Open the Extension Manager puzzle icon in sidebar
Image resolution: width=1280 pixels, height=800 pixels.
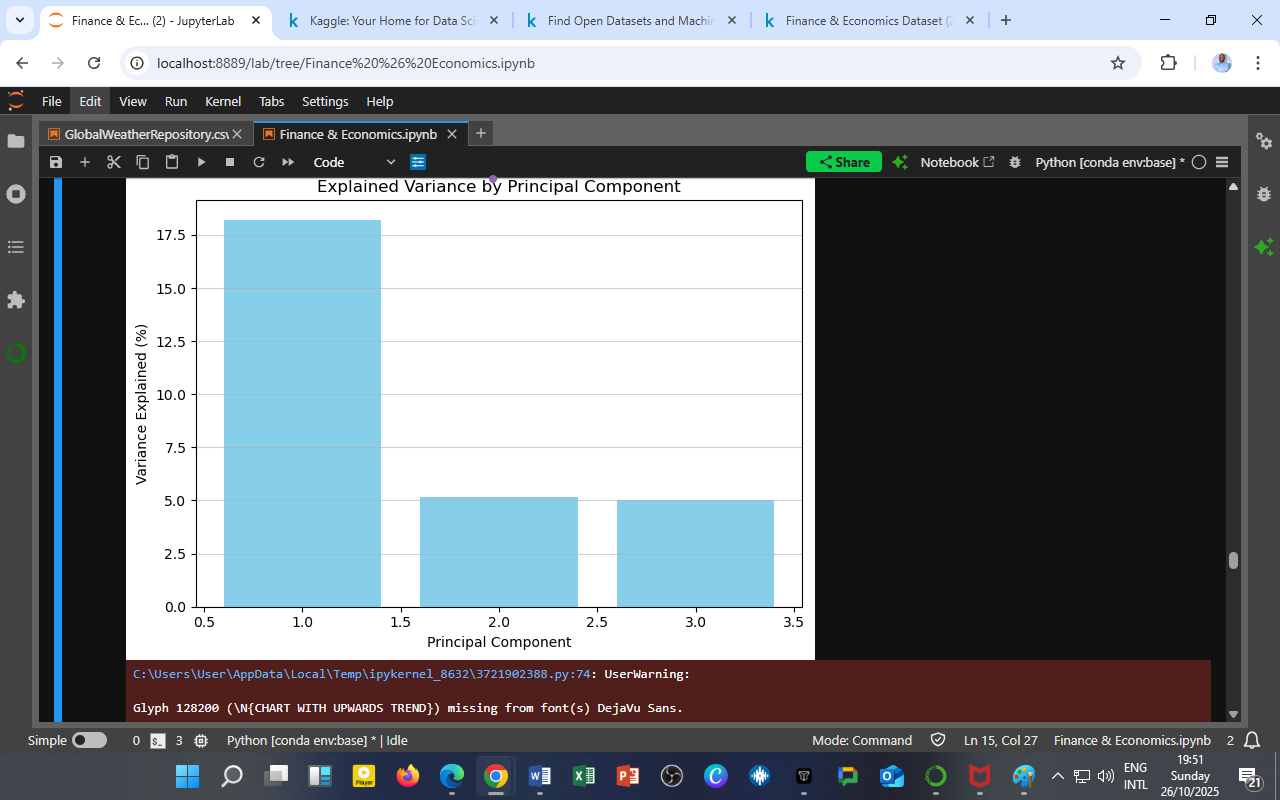(x=16, y=300)
